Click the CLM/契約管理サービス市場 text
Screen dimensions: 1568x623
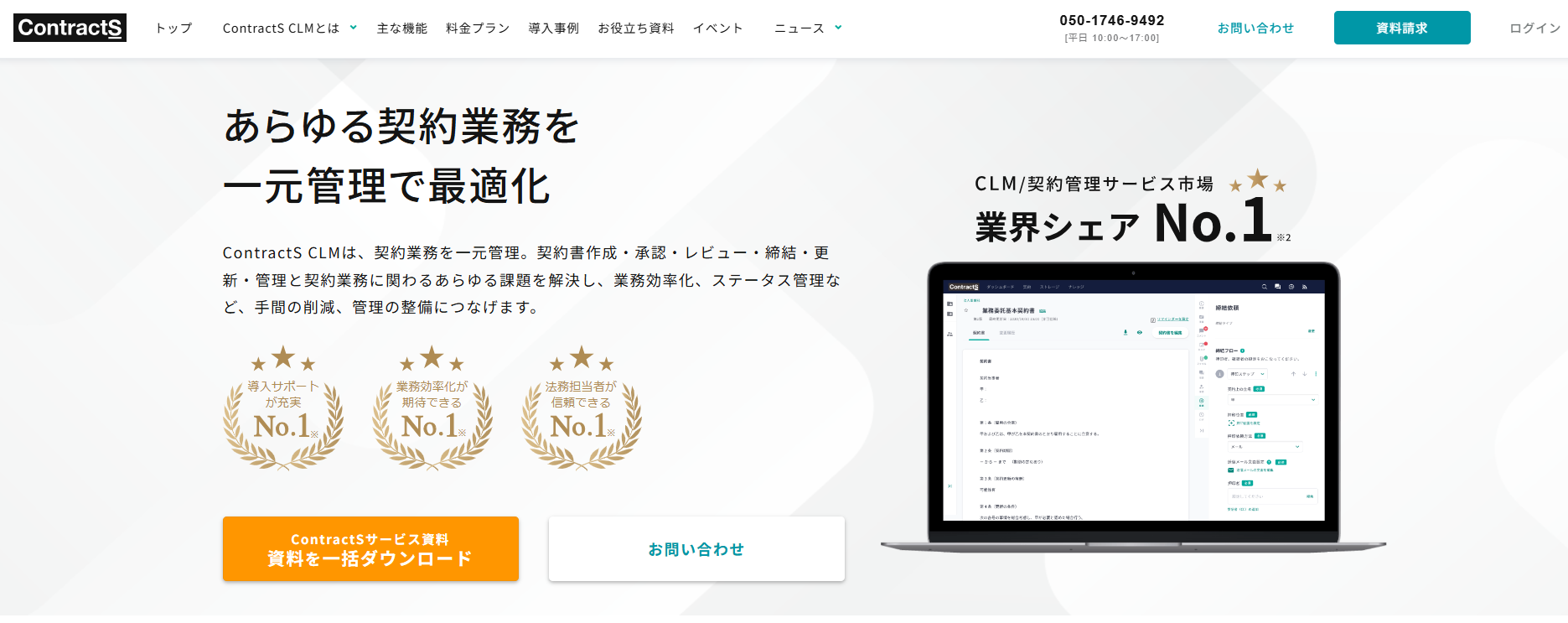click(x=1094, y=184)
